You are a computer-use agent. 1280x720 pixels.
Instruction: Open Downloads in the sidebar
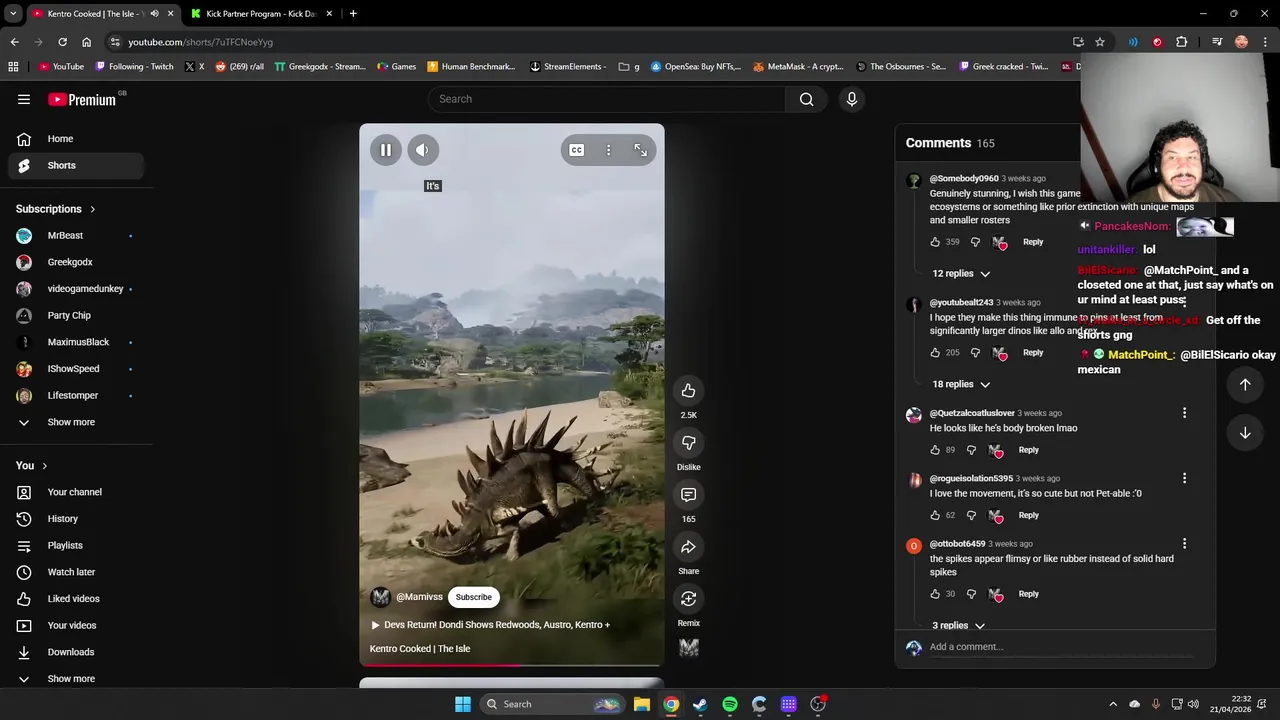pos(76,652)
